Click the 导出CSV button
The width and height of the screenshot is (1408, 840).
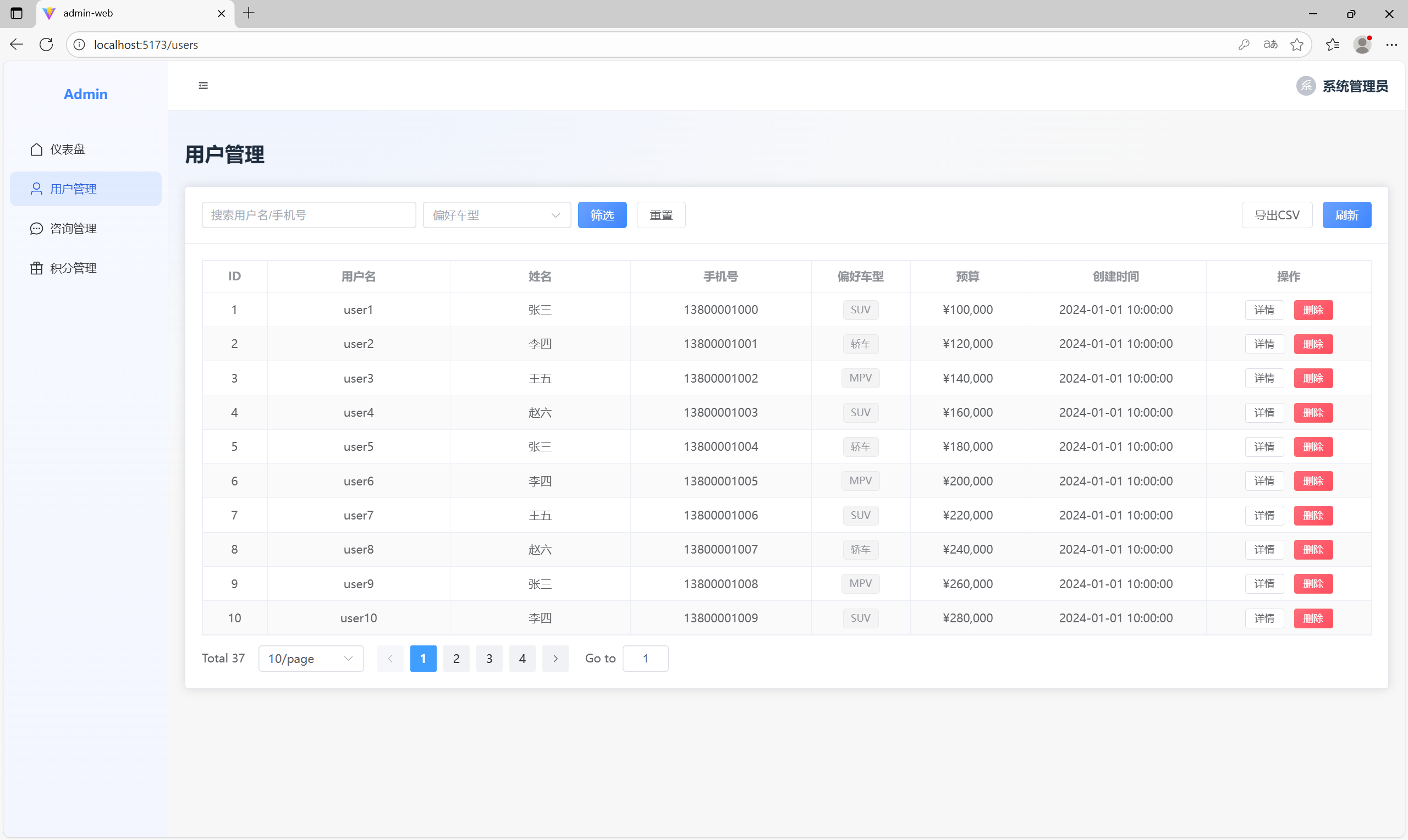(1277, 215)
